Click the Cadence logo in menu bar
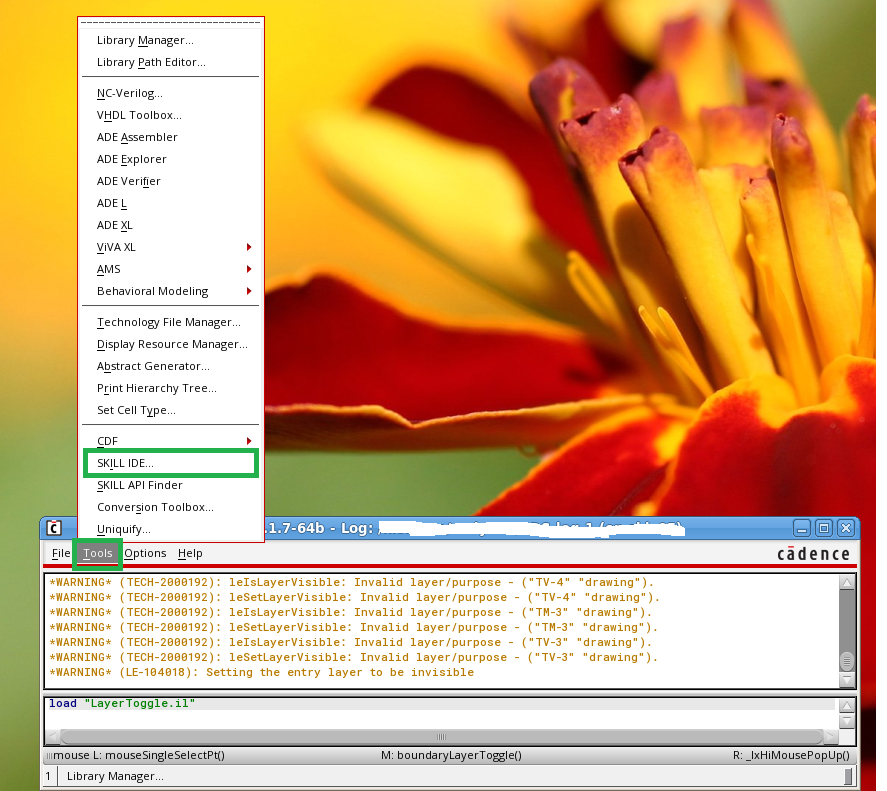Image resolution: width=887 pixels, height=791 pixels. 813,554
